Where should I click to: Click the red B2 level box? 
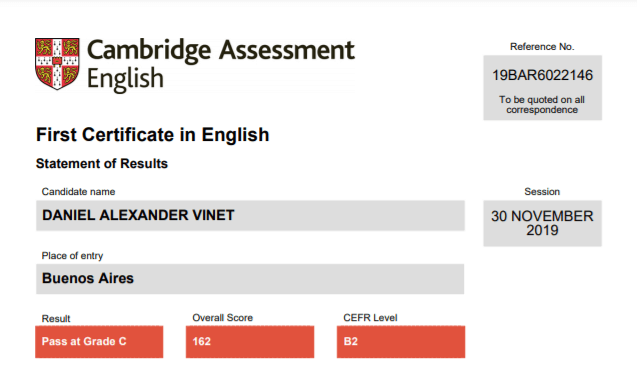[x=401, y=342]
